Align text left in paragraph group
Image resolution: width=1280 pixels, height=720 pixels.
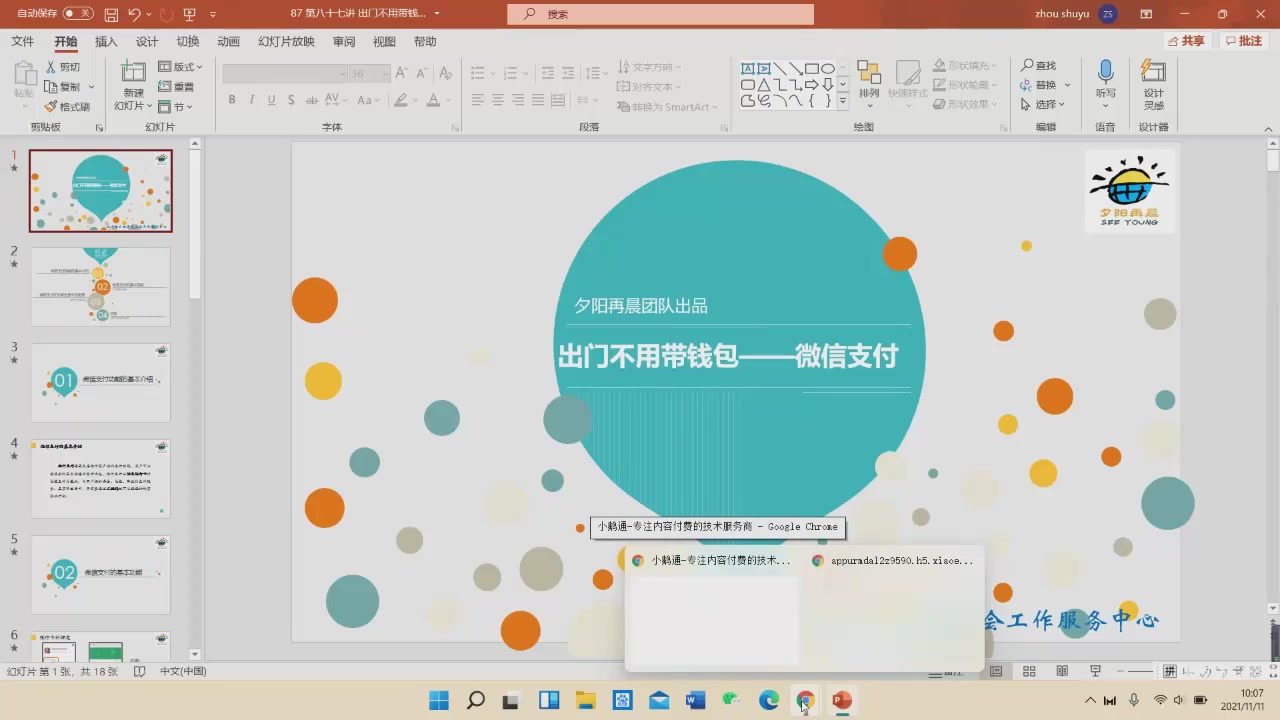click(x=477, y=100)
